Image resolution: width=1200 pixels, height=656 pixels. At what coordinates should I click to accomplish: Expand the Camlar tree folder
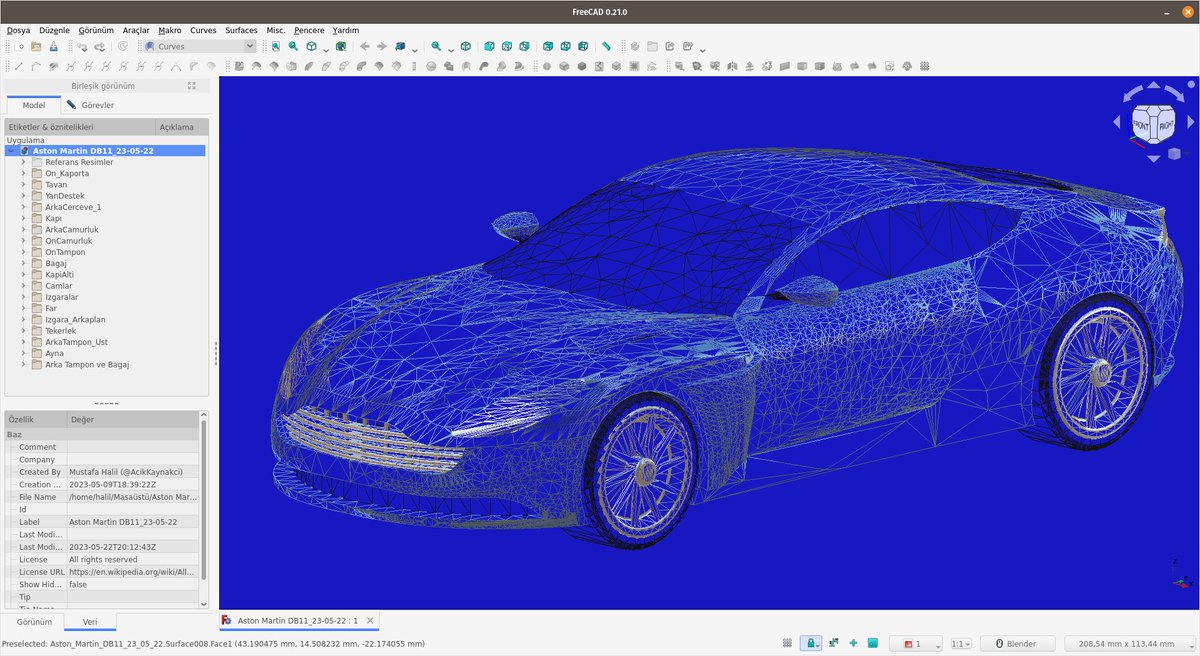(23, 286)
